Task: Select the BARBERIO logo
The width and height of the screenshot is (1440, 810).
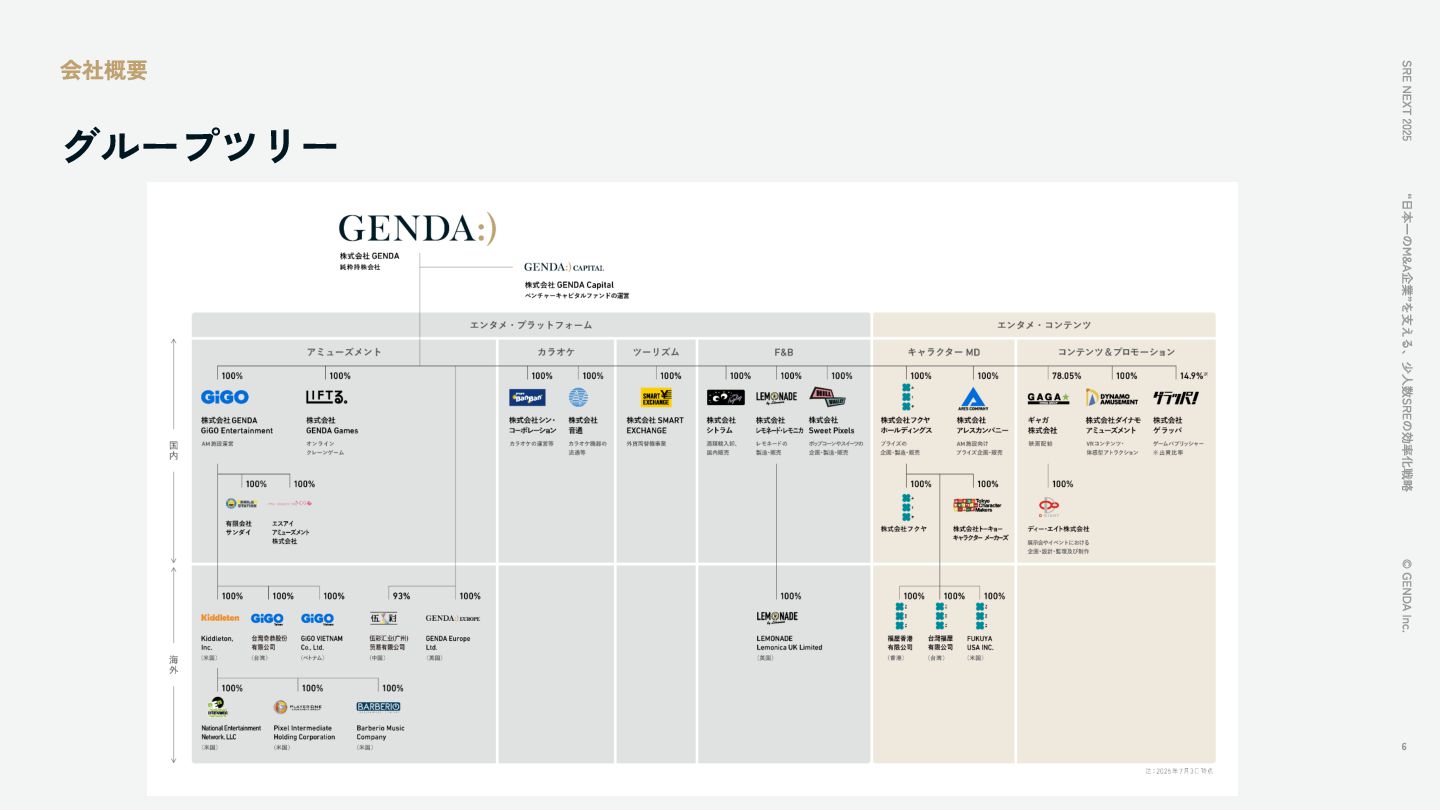Action: (x=378, y=706)
